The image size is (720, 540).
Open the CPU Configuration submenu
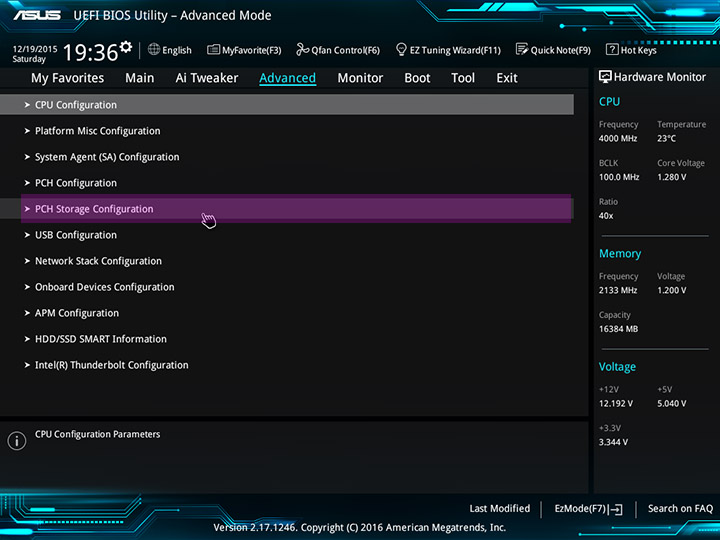(x=287, y=105)
